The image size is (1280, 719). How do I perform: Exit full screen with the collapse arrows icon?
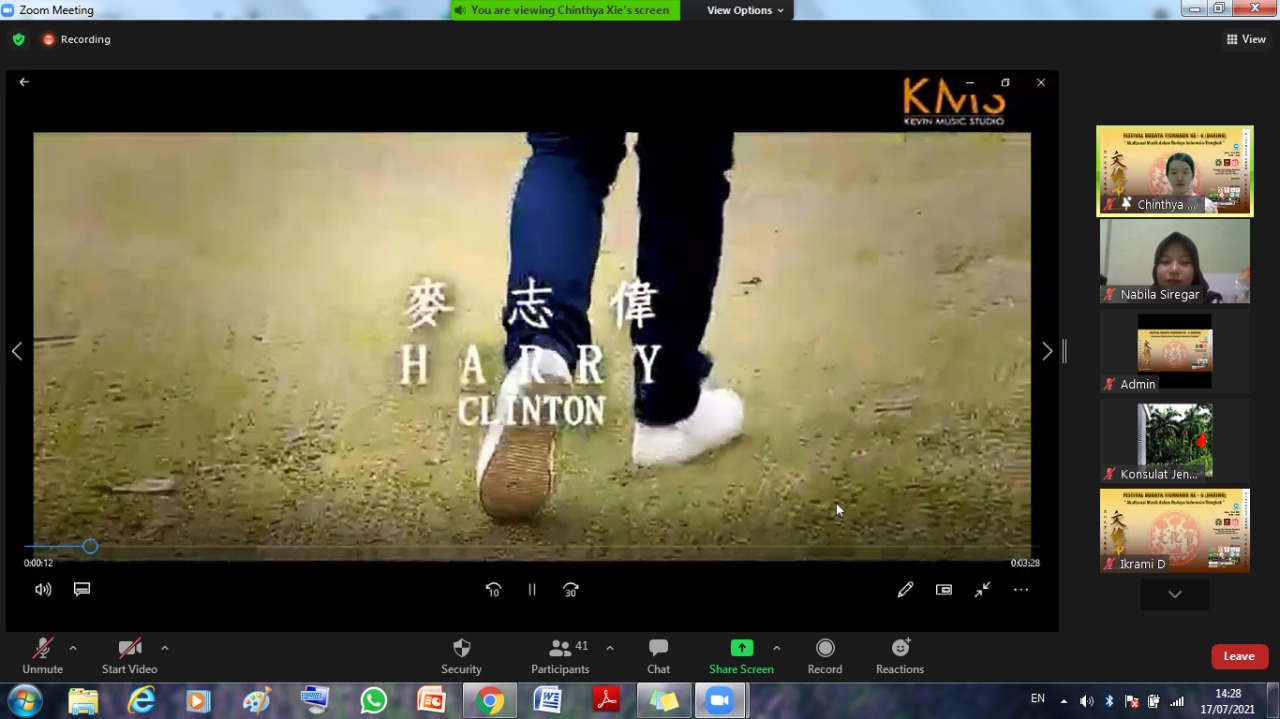tap(983, 590)
